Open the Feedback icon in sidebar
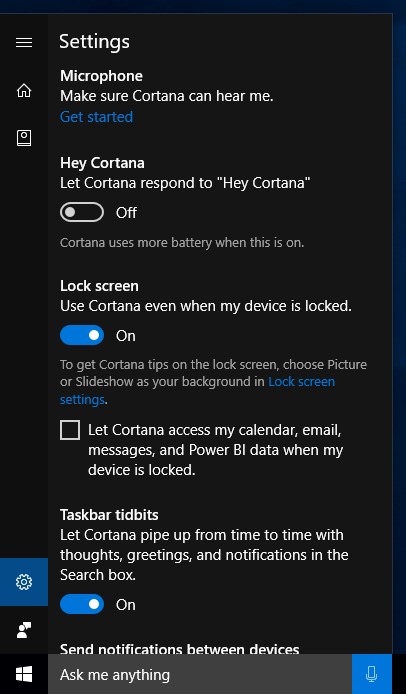Viewport: 406px width, 694px height. [24, 630]
